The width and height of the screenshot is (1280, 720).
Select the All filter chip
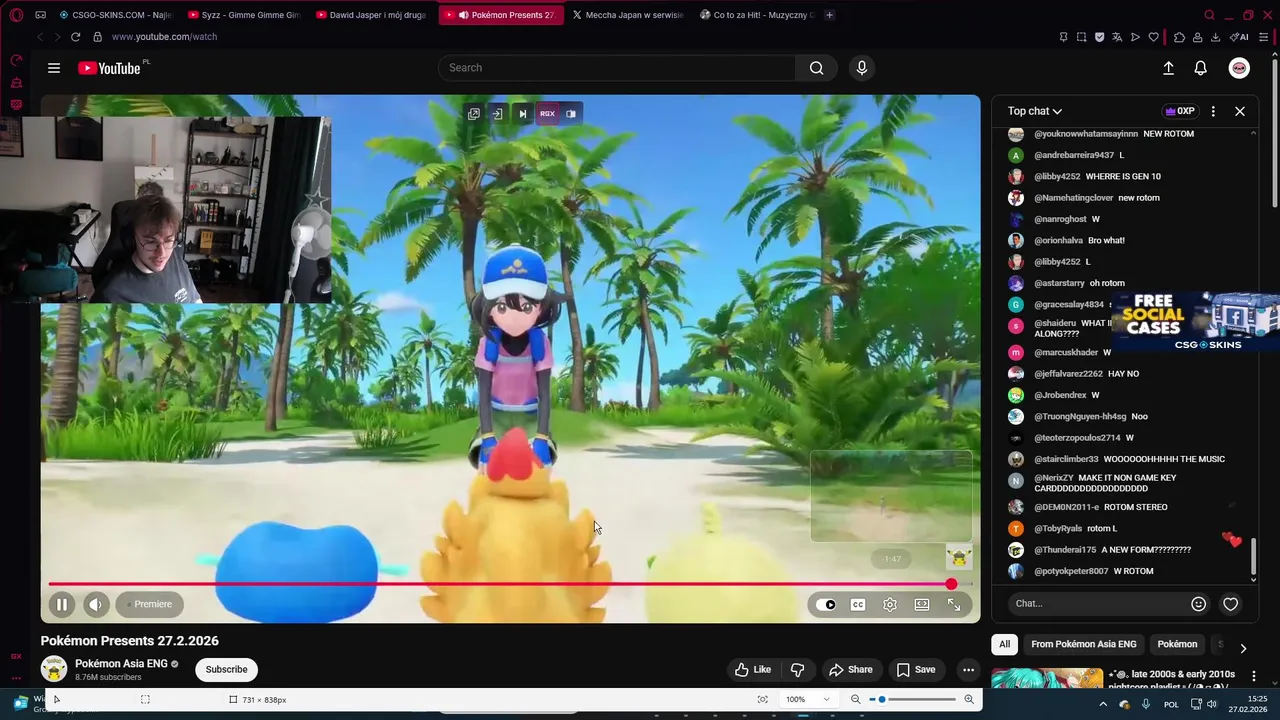coord(1005,644)
